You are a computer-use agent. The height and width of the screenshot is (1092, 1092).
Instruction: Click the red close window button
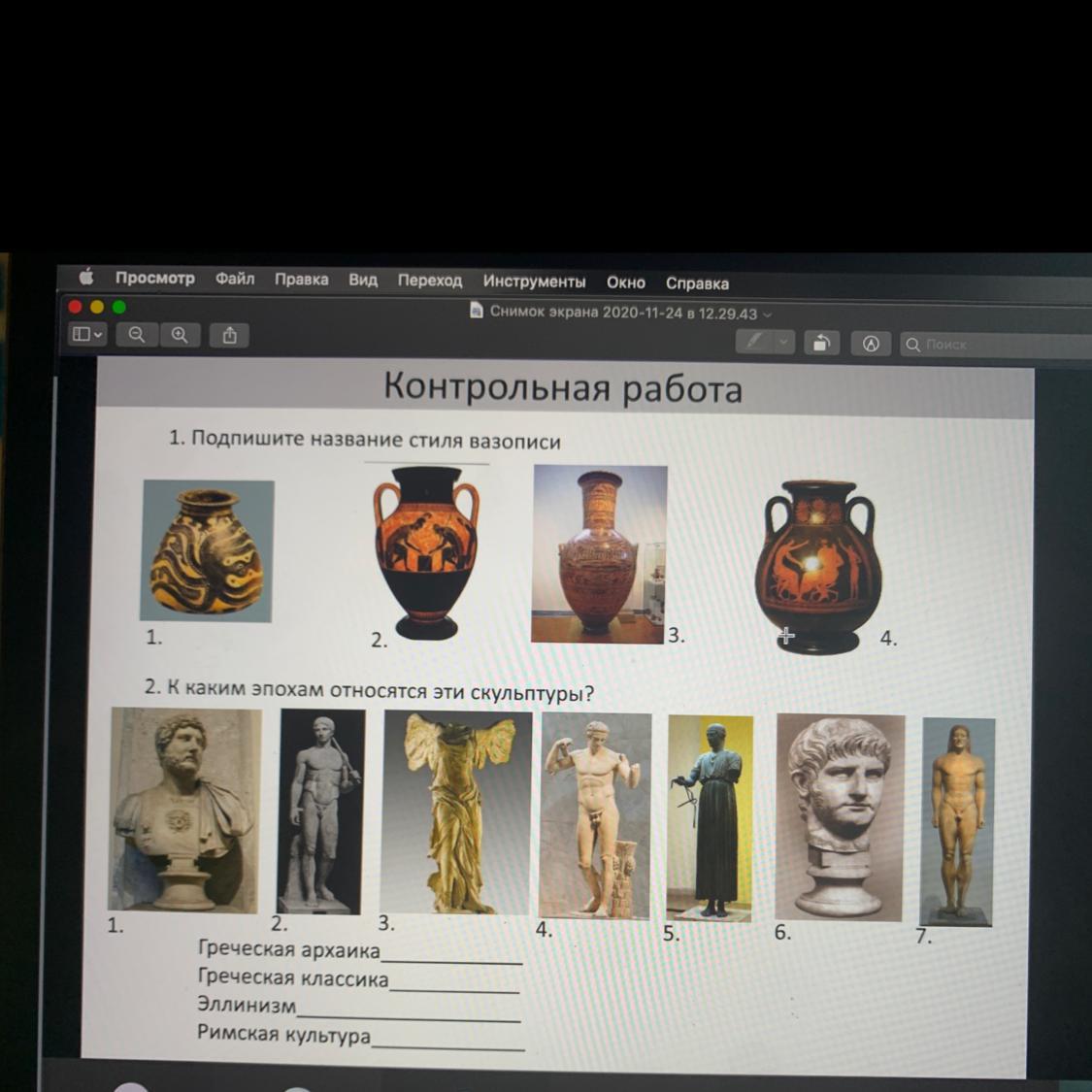(x=75, y=307)
